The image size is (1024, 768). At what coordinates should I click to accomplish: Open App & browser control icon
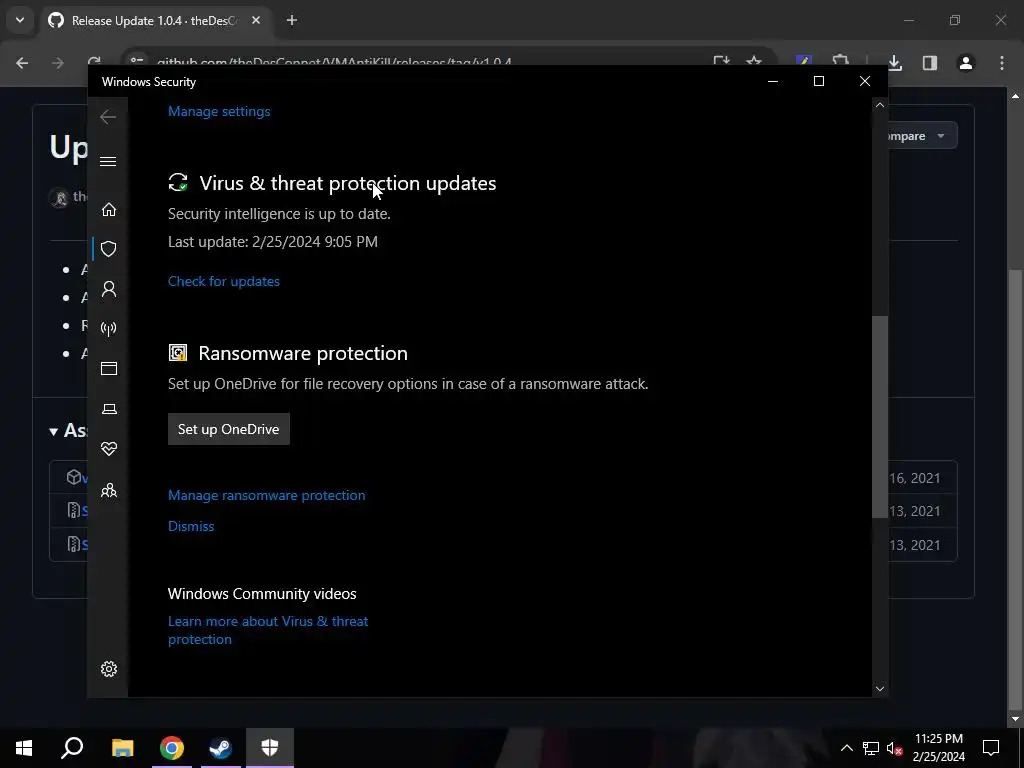coord(109,369)
